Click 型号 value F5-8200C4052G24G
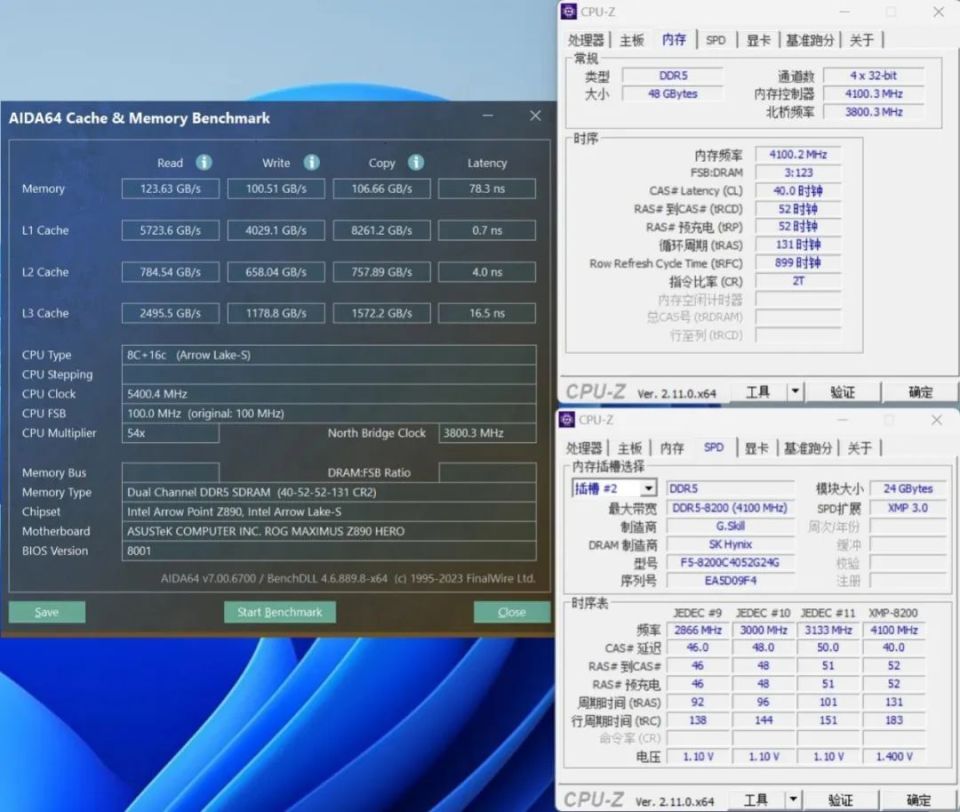Viewport: 960px width, 812px height. 730,562
